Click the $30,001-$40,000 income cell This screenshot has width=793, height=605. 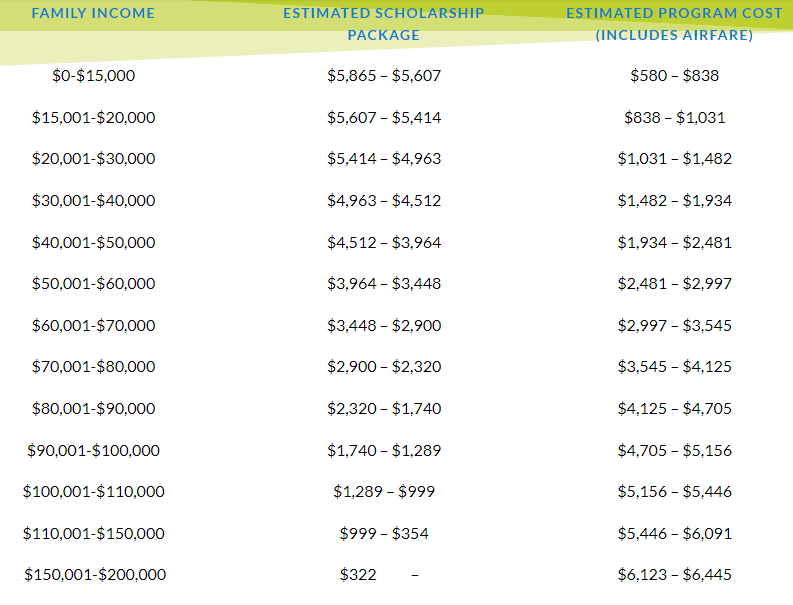[94, 200]
